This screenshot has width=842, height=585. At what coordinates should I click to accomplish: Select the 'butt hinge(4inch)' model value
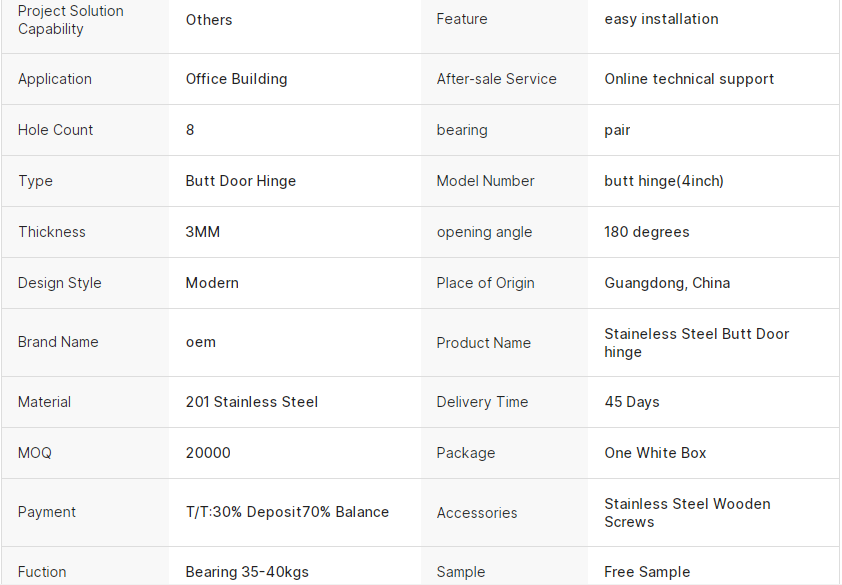click(x=664, y=181)
